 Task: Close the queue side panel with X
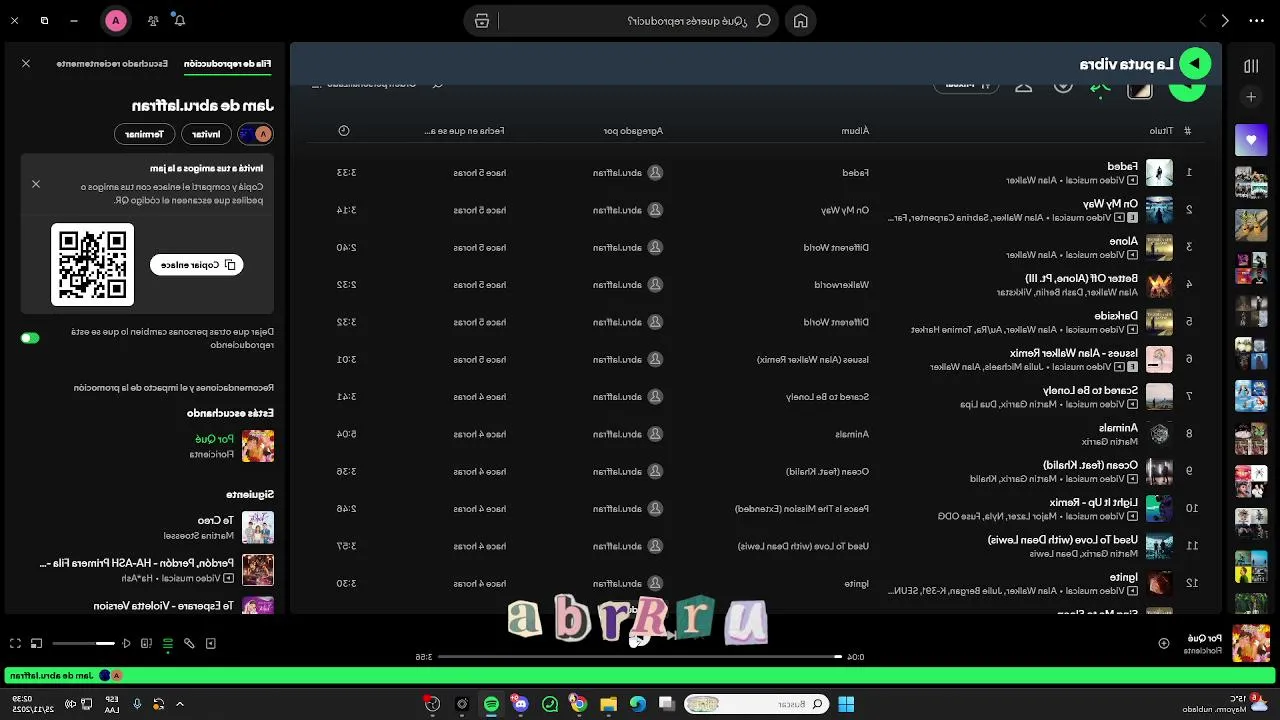[26, 63]
